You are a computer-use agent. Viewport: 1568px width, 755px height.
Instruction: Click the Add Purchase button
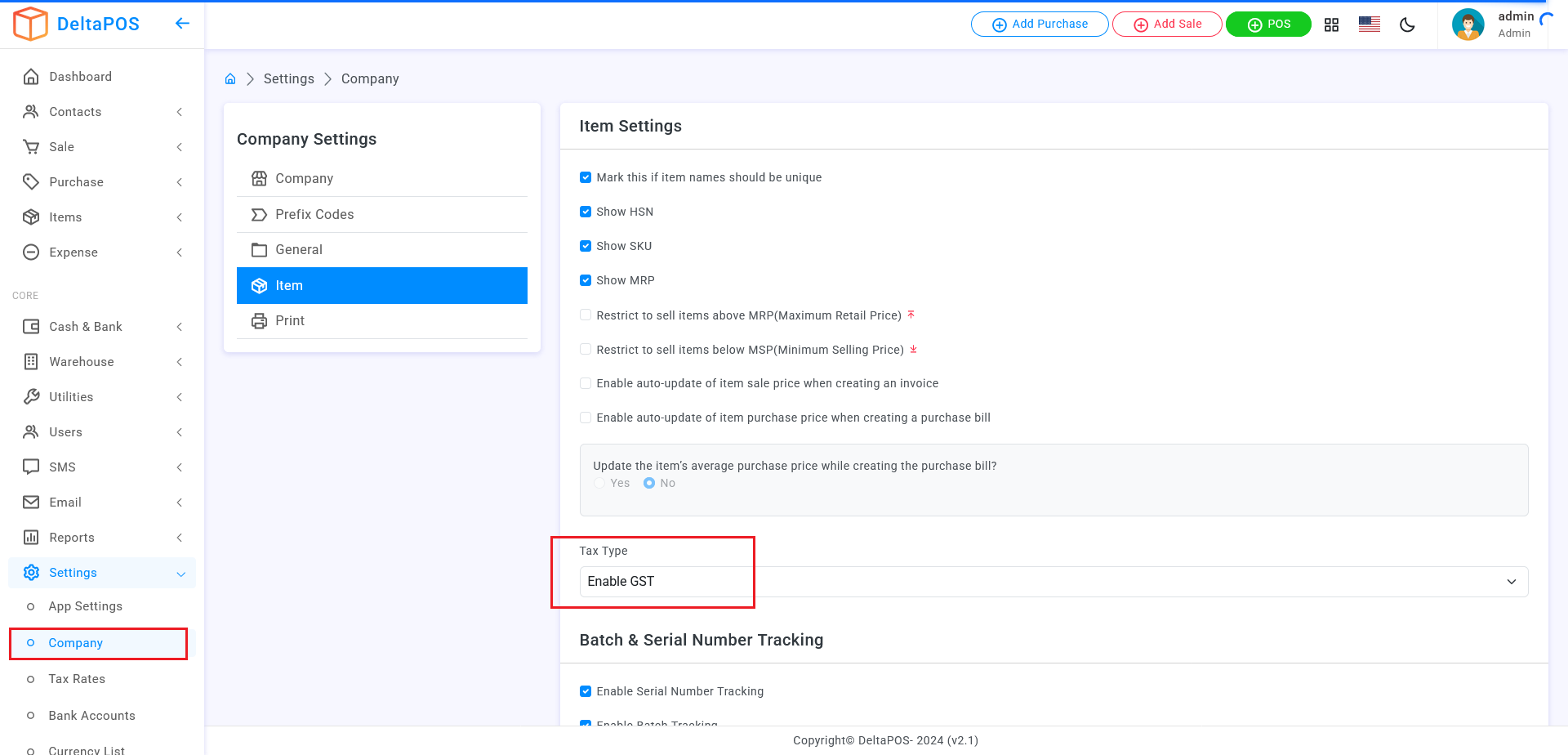pyautogui.click(x=1039, y=25)
